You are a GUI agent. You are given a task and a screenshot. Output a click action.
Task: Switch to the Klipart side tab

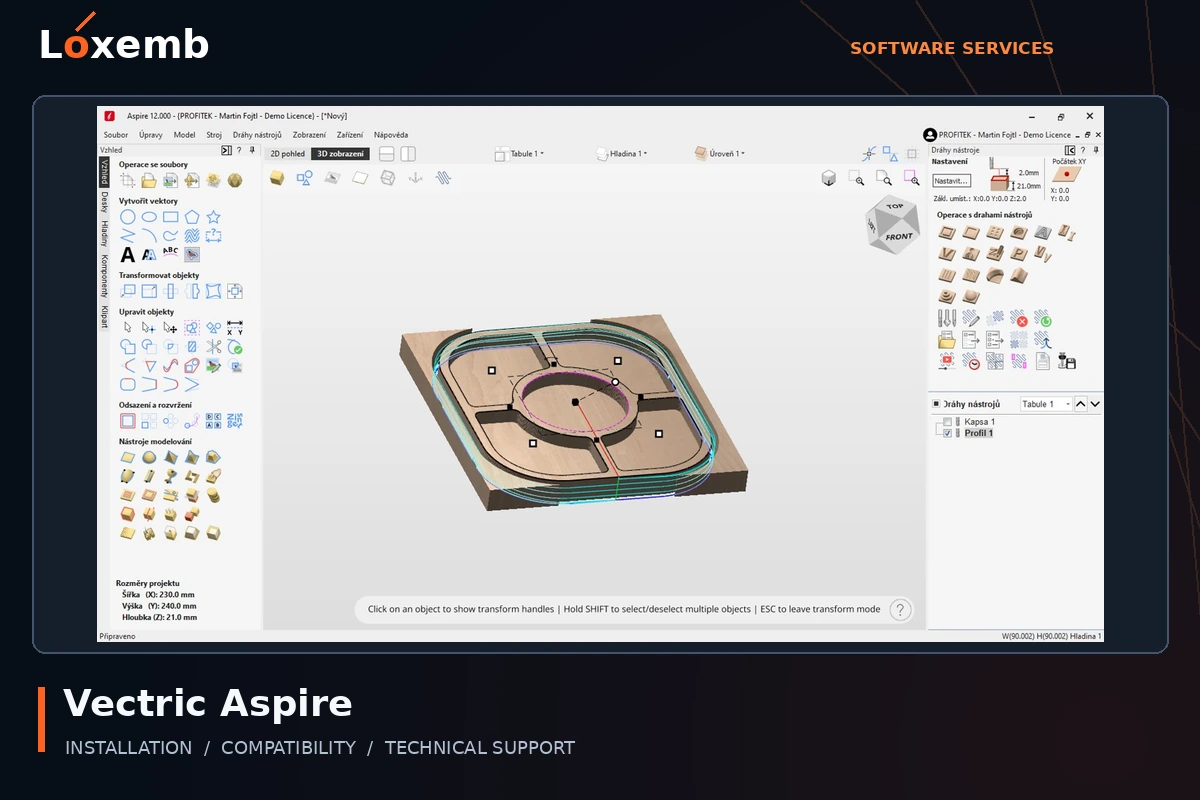coord(104,317)
